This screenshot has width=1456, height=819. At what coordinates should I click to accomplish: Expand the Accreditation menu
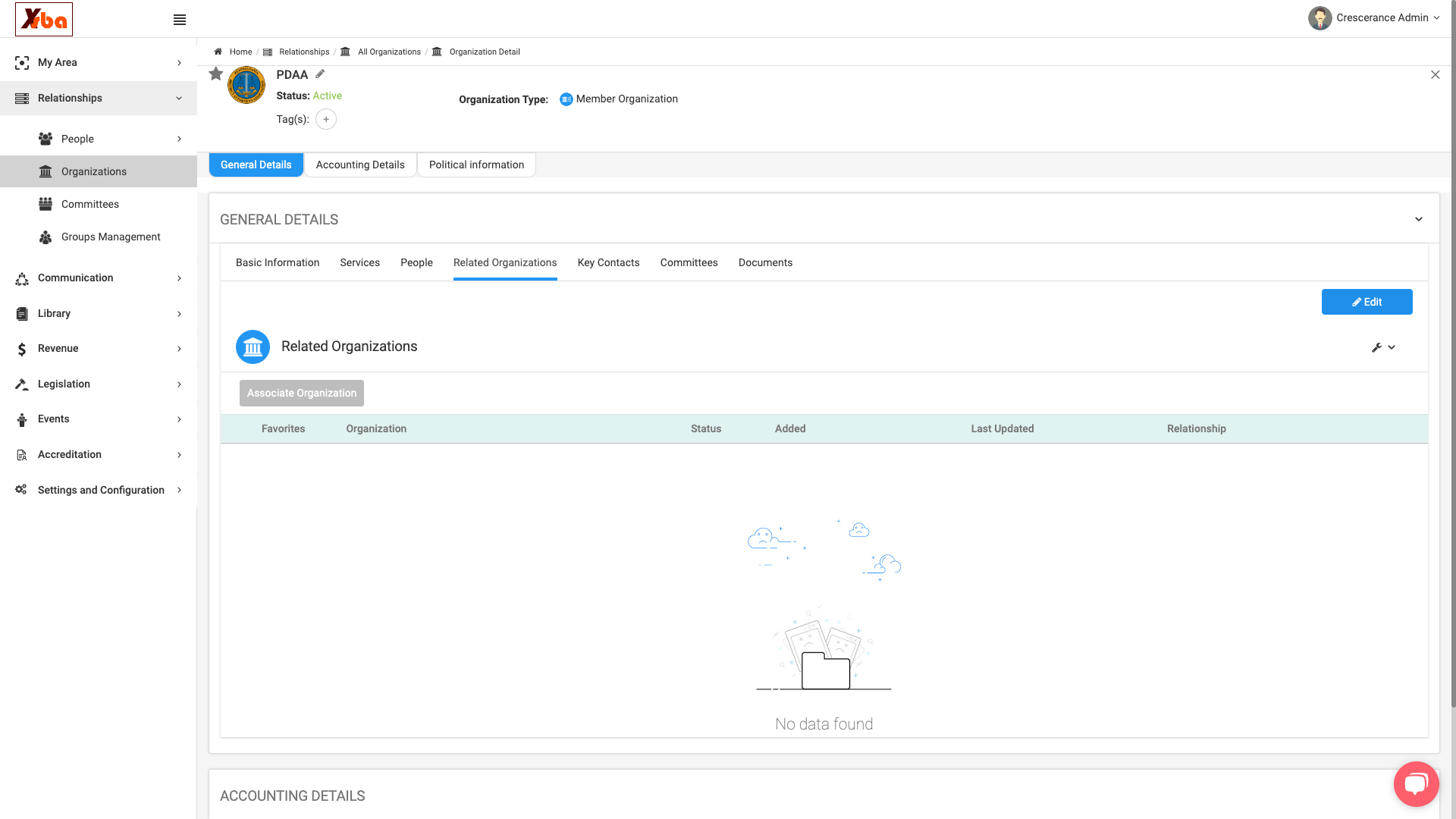pyautogui.click(x=99, y=454)
